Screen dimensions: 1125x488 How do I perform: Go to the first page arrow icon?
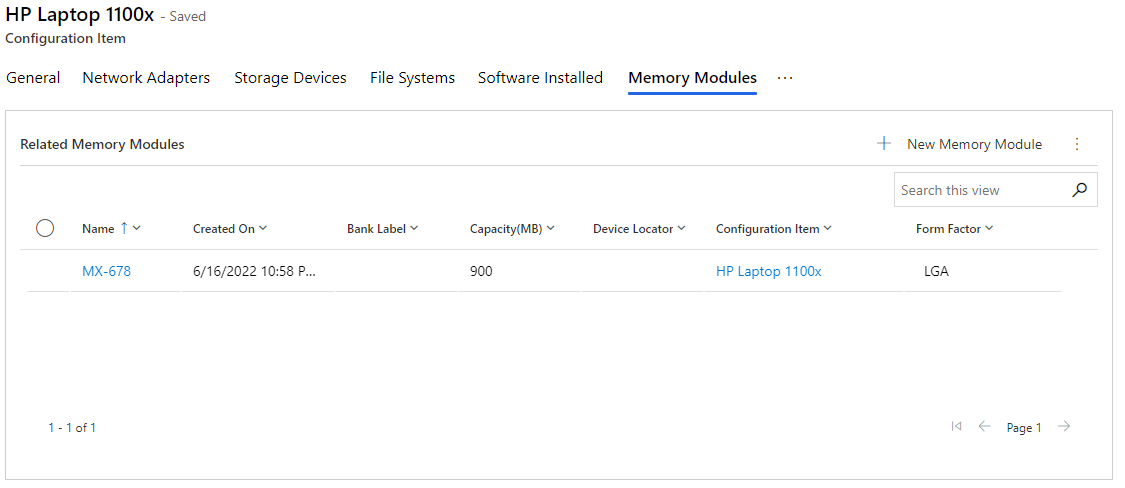[956, 426]
